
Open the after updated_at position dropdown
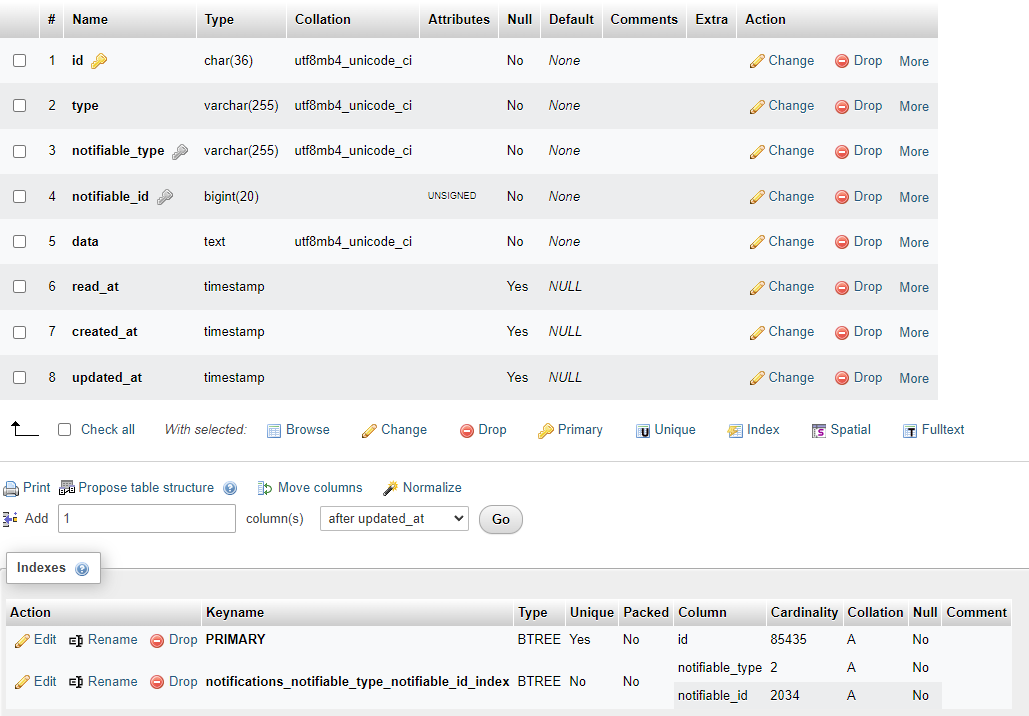click(x=394, y=519)
